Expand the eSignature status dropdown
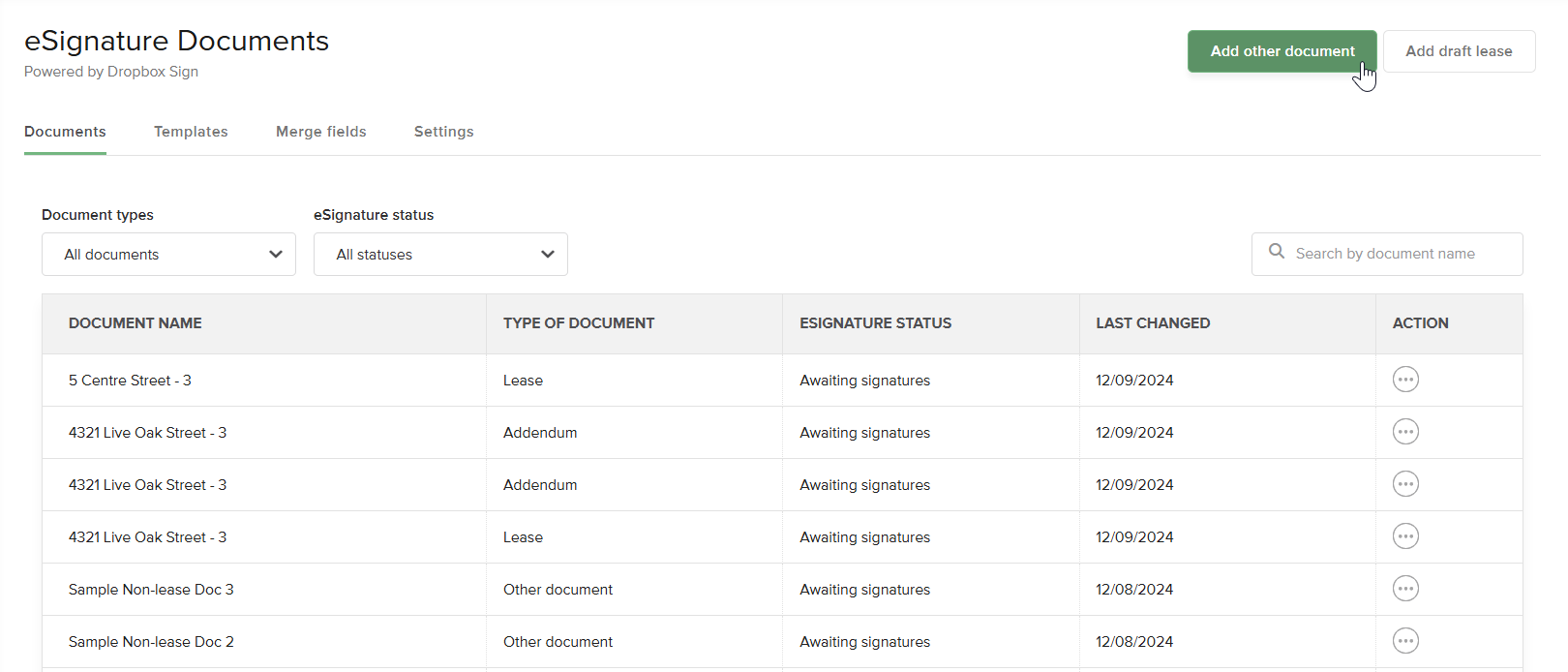The width and height of the screenshot is (1568, 672). pyautogui.click(x=440, y=254)
